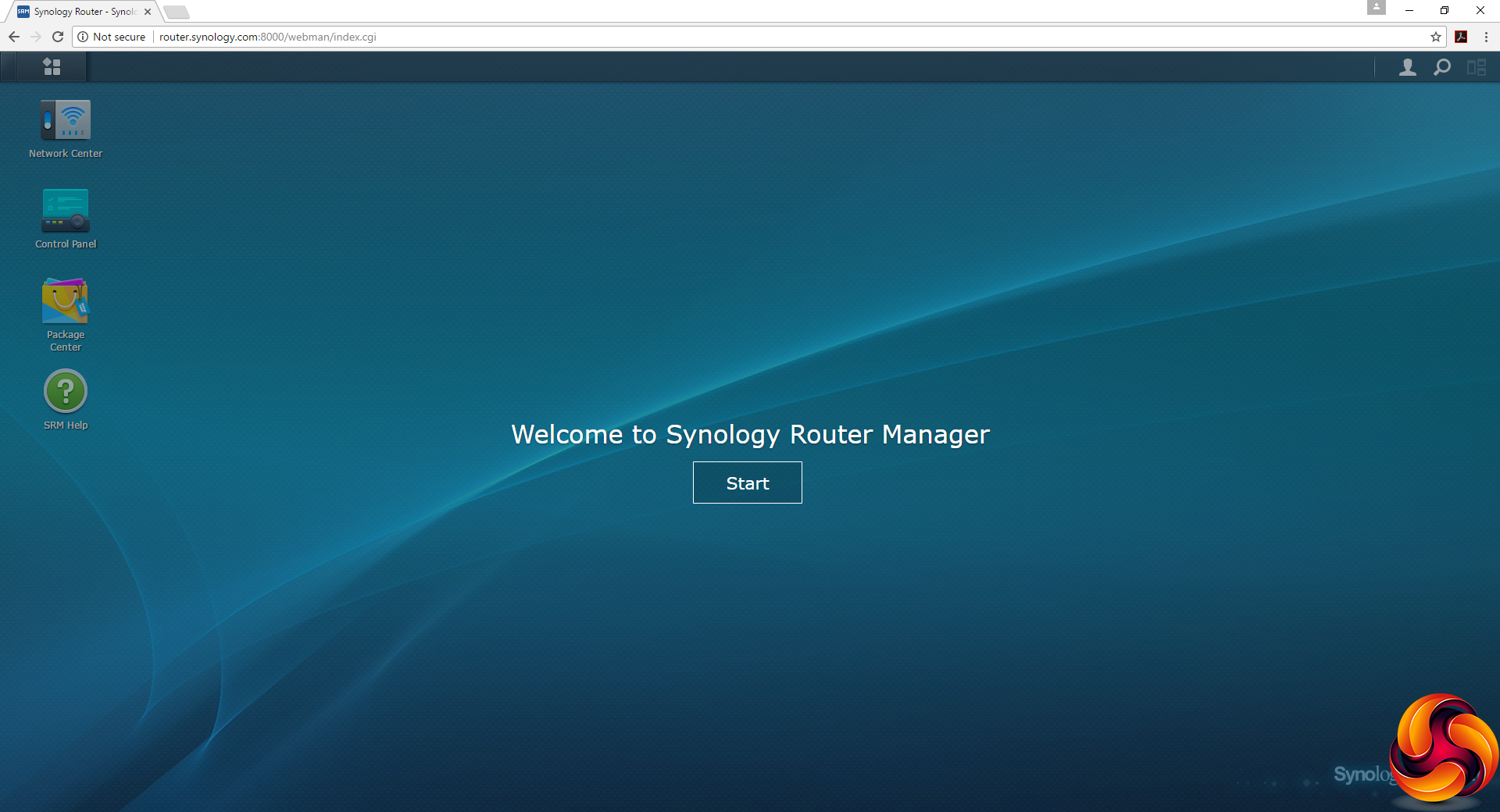
Task: Open the Control Panel desktop icon
Action: [66, 219]
